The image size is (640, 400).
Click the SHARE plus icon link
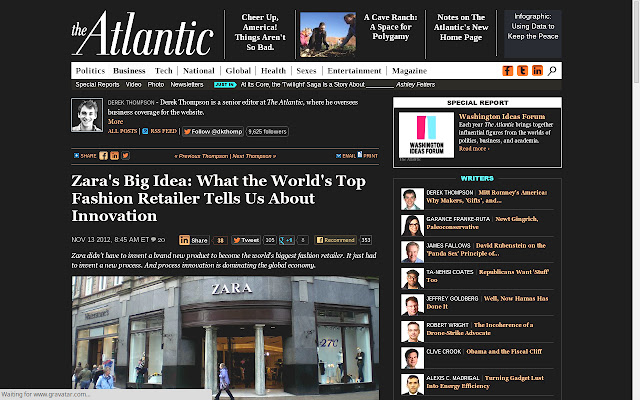click(x=85, y=156)
